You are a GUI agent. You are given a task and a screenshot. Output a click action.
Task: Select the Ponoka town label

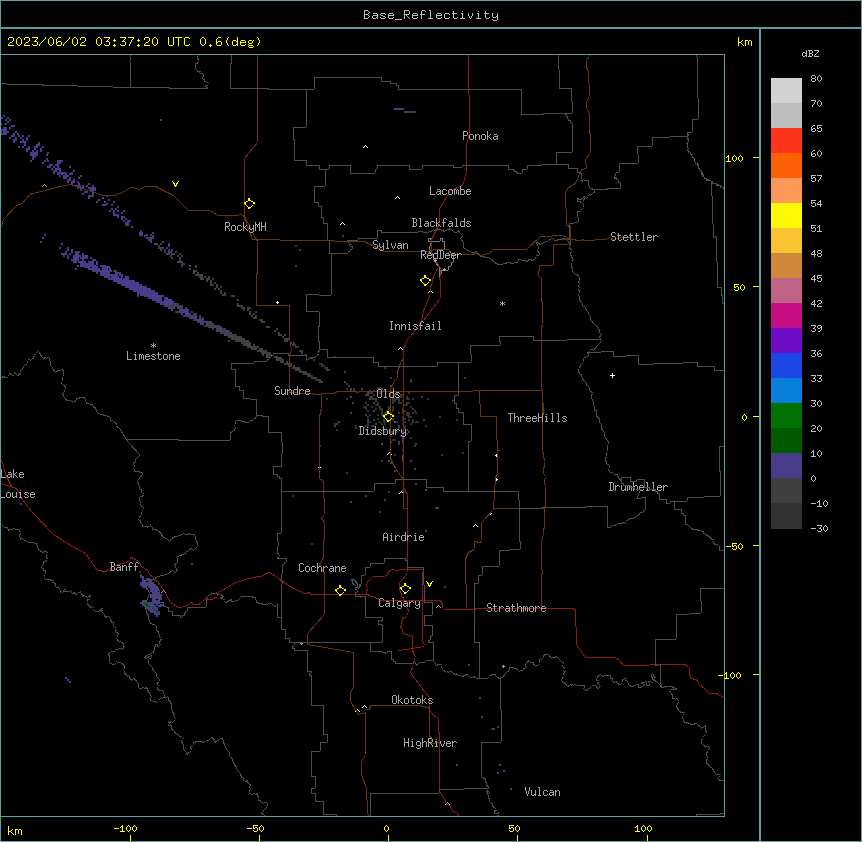(480, 136)
